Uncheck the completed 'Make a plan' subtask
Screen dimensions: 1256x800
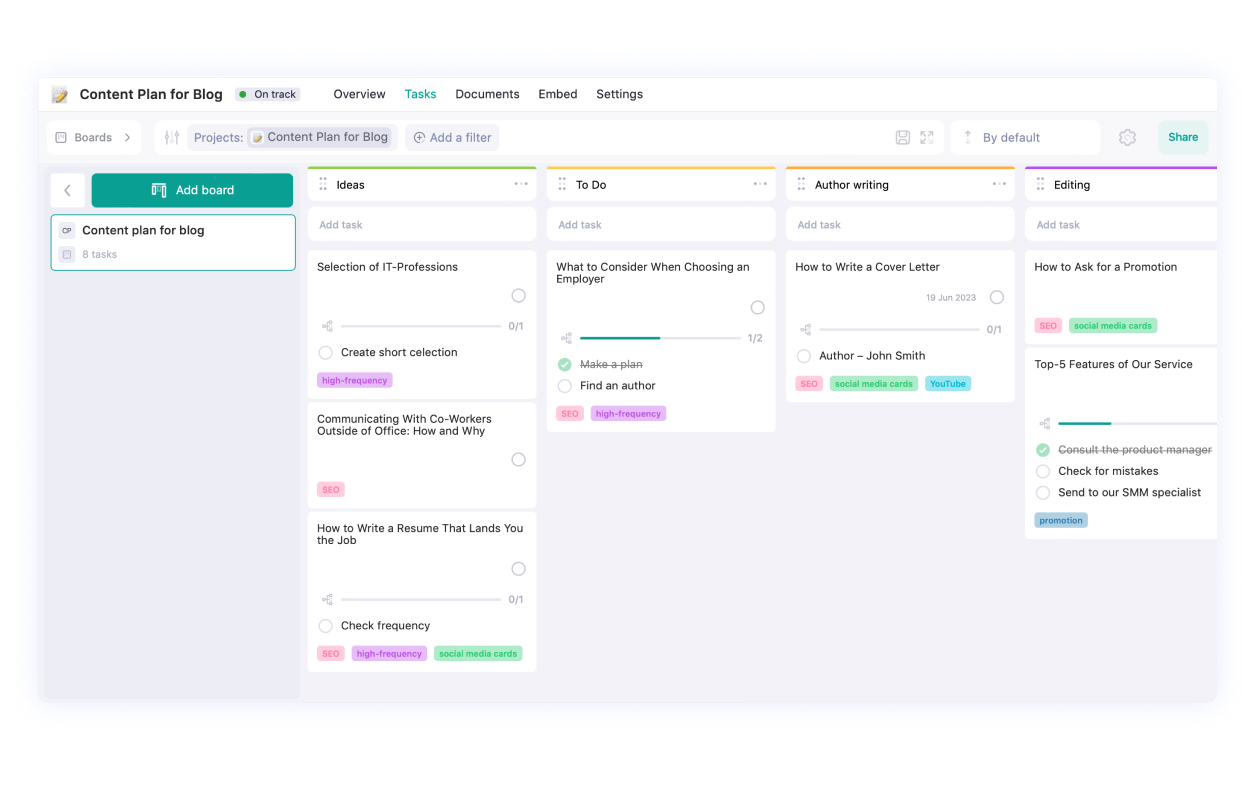pyautogui.click(x=565, y=364)
